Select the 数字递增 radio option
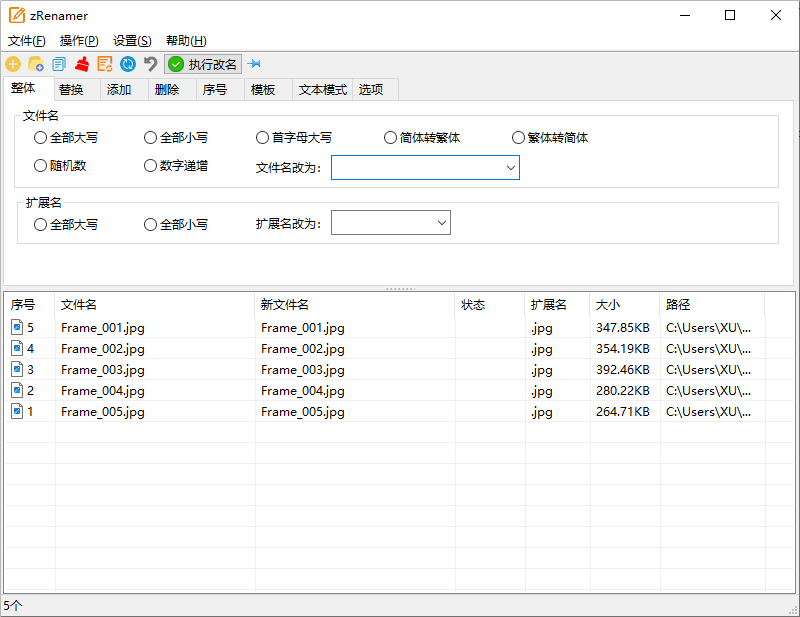Image resolution: width=800 pixels, height=617 pixels. 150,165
